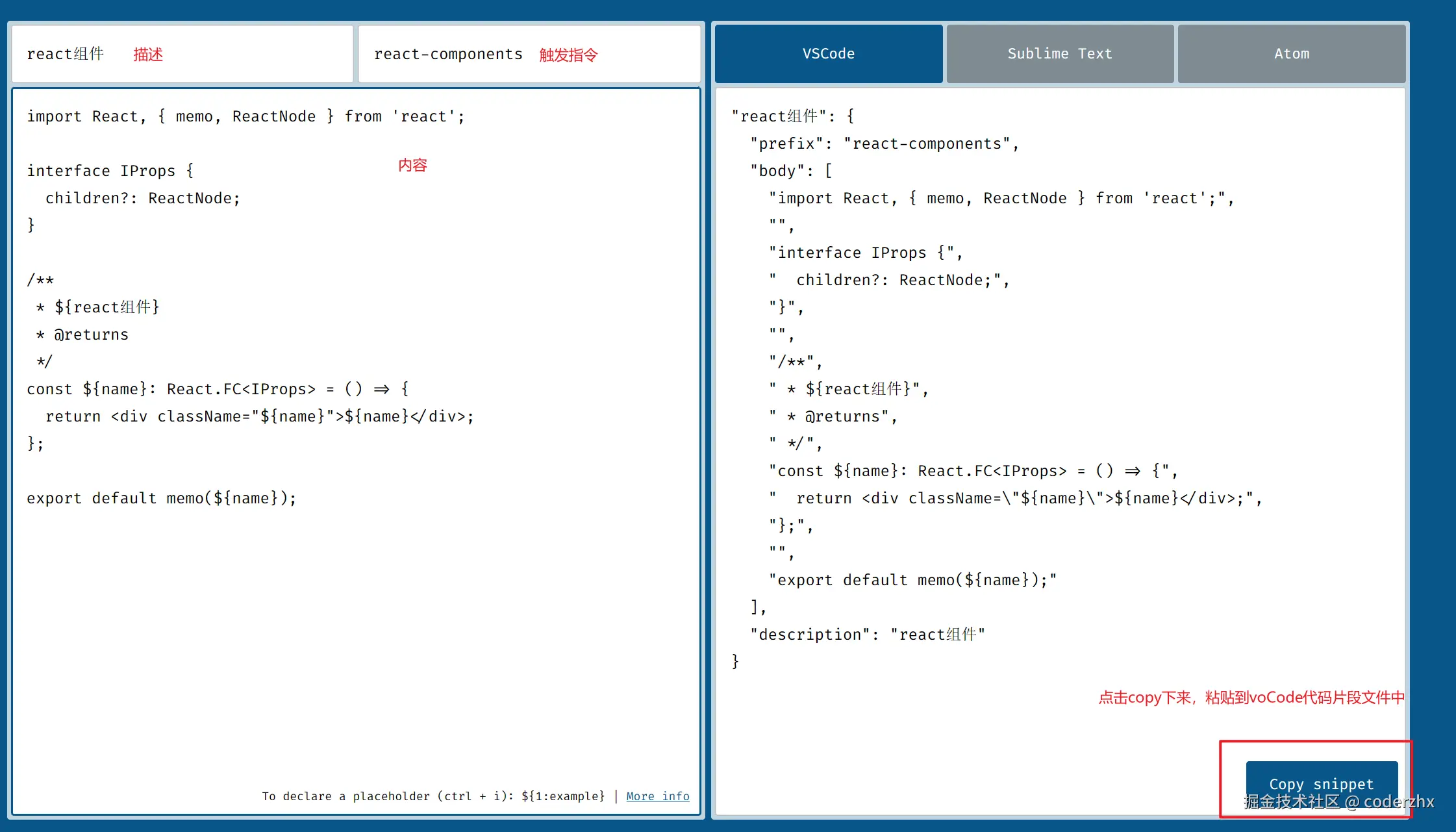The image size is (1456, 832).
Task: Click the @returns comment line in left editor
Action: 91,334
